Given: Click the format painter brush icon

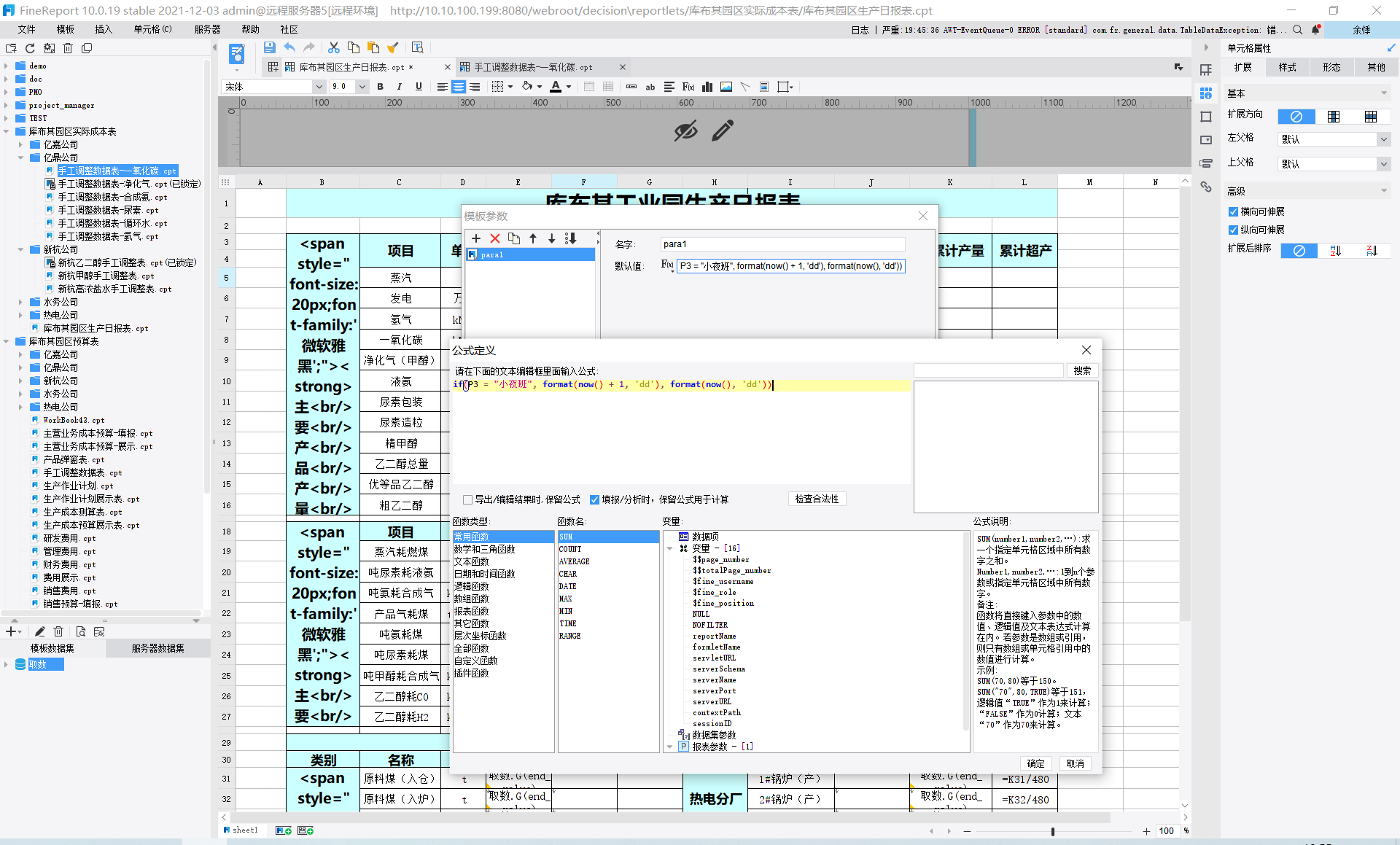Looking at the screenshot, I should pyautogui.click(x=393, y=47).
